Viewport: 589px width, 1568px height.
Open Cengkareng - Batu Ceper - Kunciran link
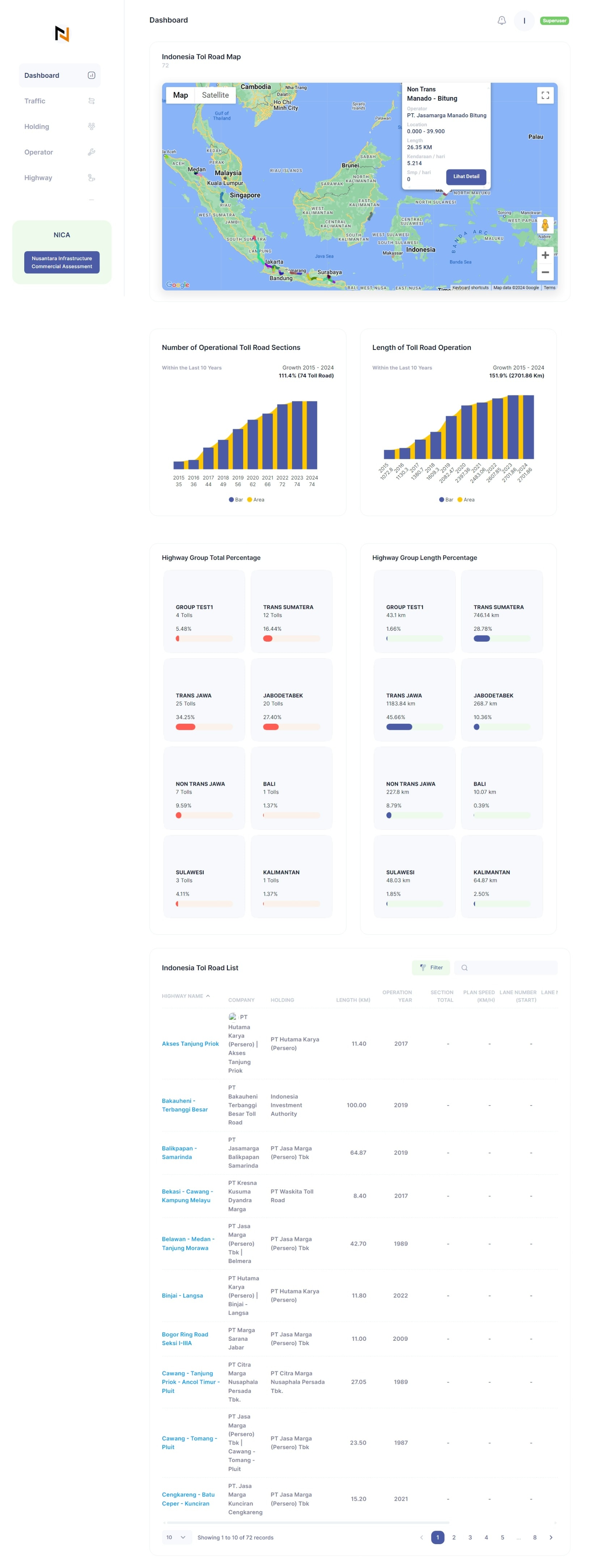pyautogui.click(x=188, y=1499)
